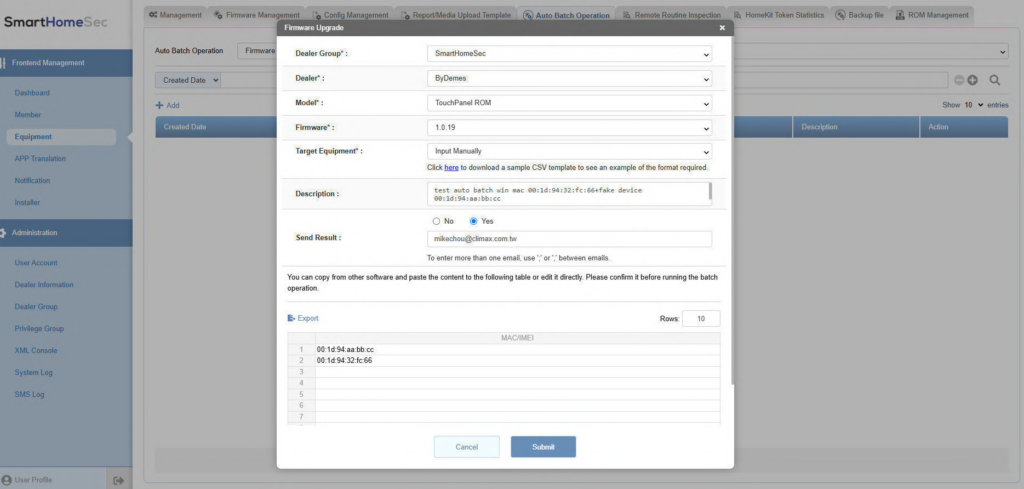The width and height of the screenshot is (1024, 489).
Task: Expand the Administration section header
Action: 66,233
